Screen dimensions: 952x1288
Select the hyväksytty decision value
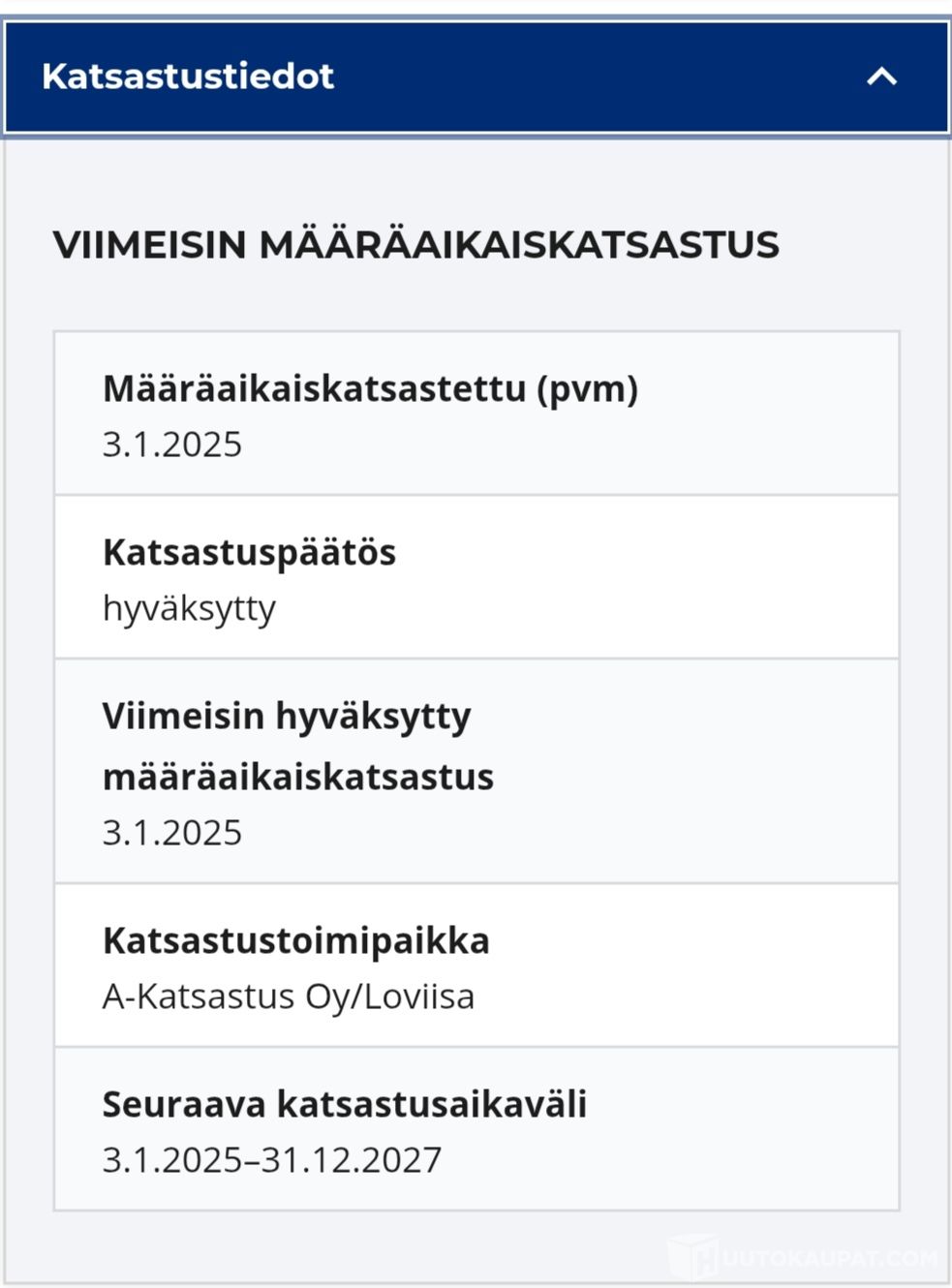click(x=189, y=608)
